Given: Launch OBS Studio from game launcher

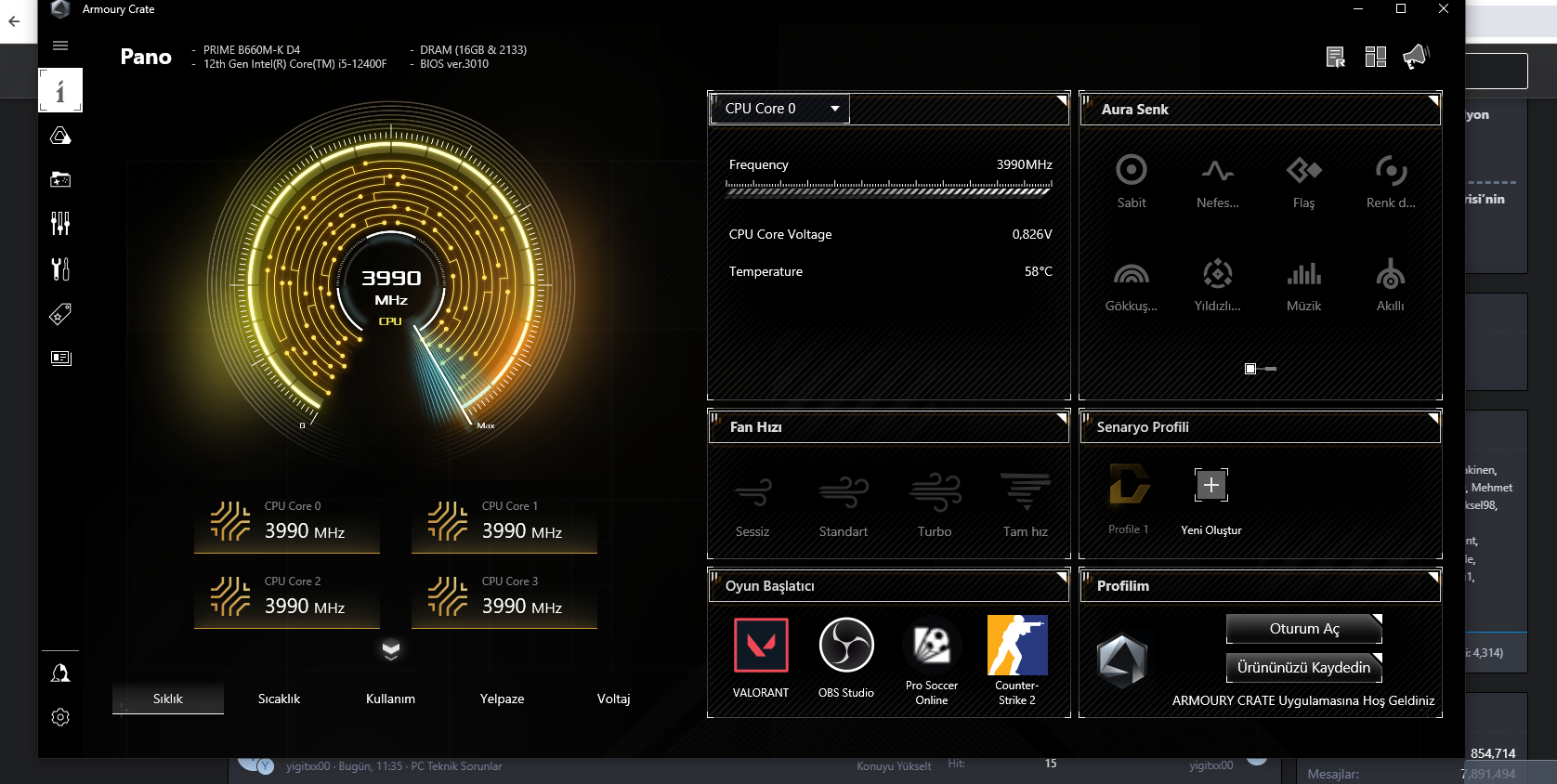Looking at the screenshot, I should (846, 657).
